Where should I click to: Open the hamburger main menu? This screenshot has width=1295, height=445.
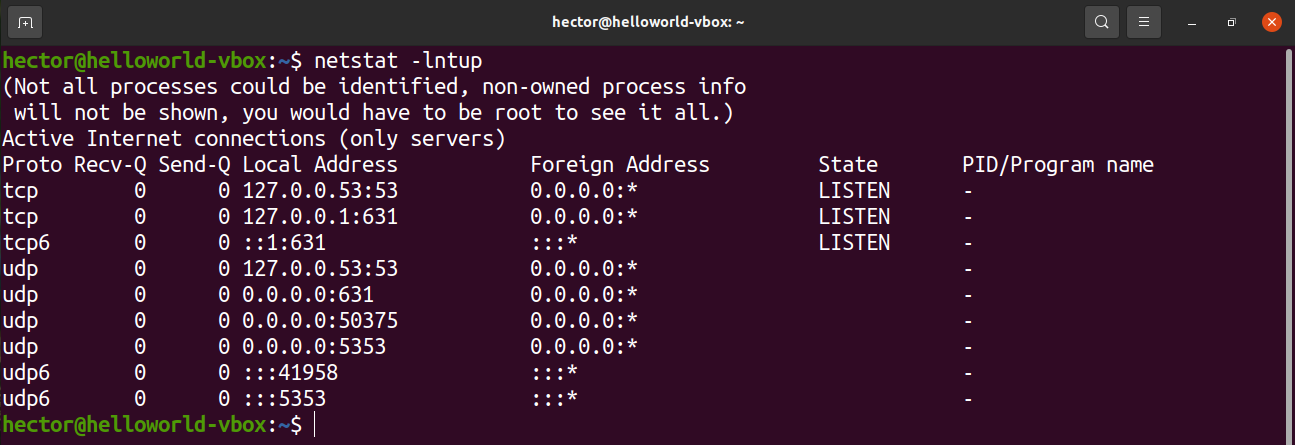click(1143, 22)
